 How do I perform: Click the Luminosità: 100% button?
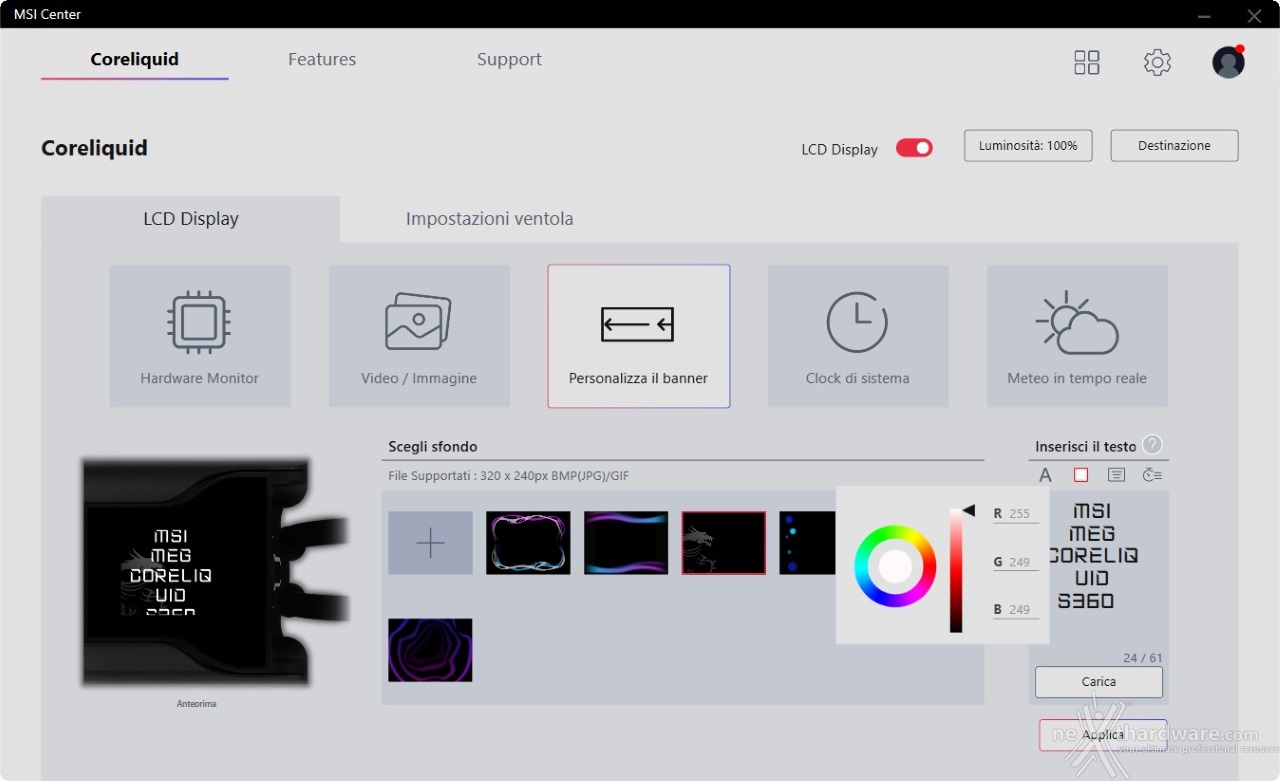(1028, 146)
